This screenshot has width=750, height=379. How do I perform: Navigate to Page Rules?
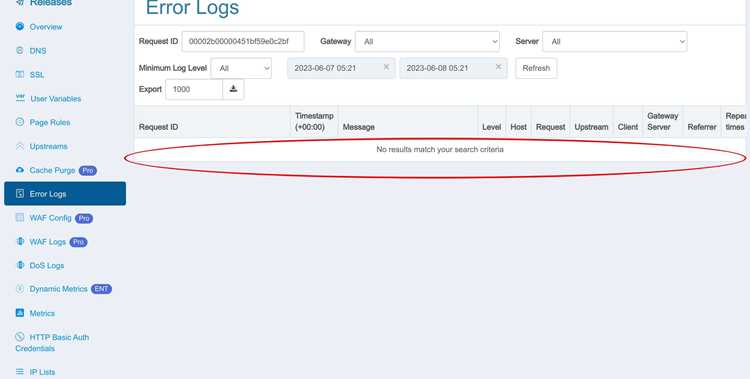[x=50, y=123]
